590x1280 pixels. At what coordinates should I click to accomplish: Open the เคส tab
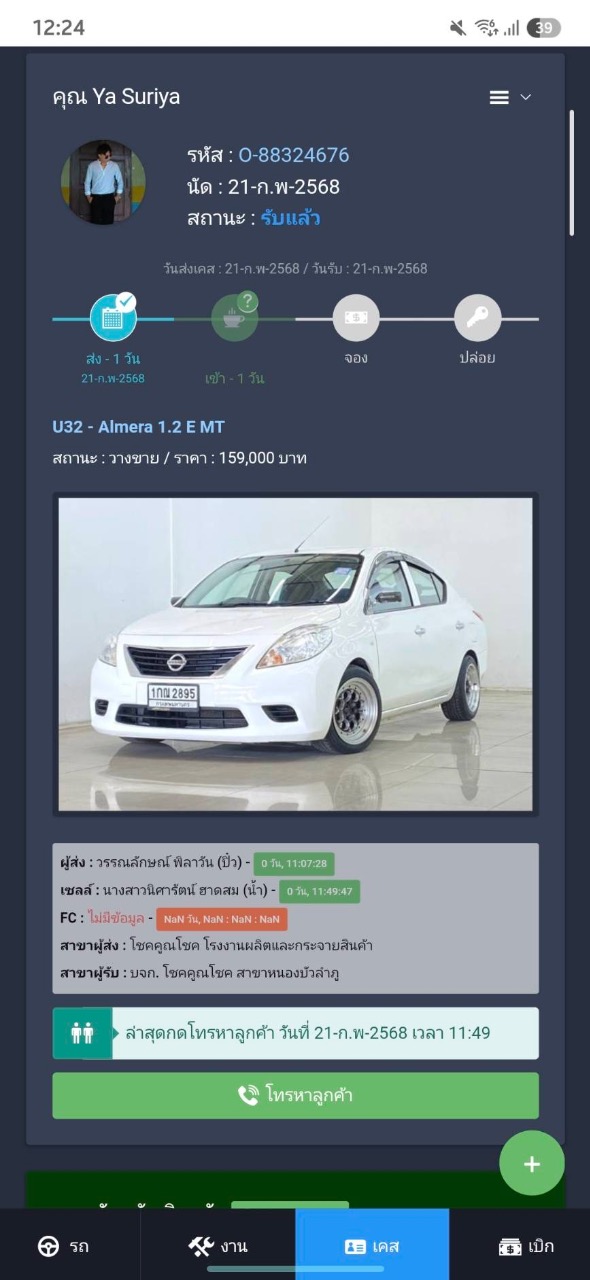tap(372, 1245)
